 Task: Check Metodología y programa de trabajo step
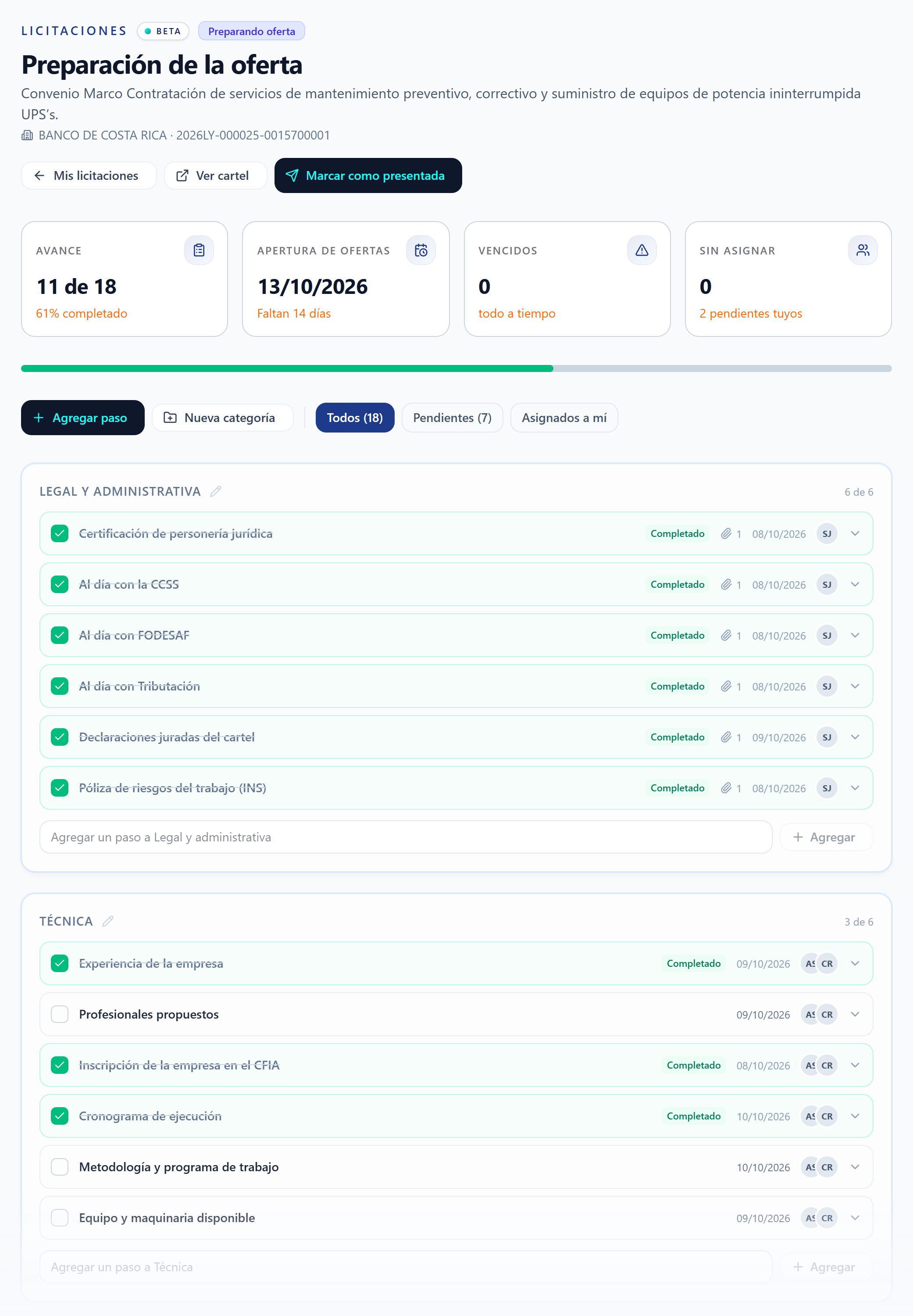tap(60, 1167)
